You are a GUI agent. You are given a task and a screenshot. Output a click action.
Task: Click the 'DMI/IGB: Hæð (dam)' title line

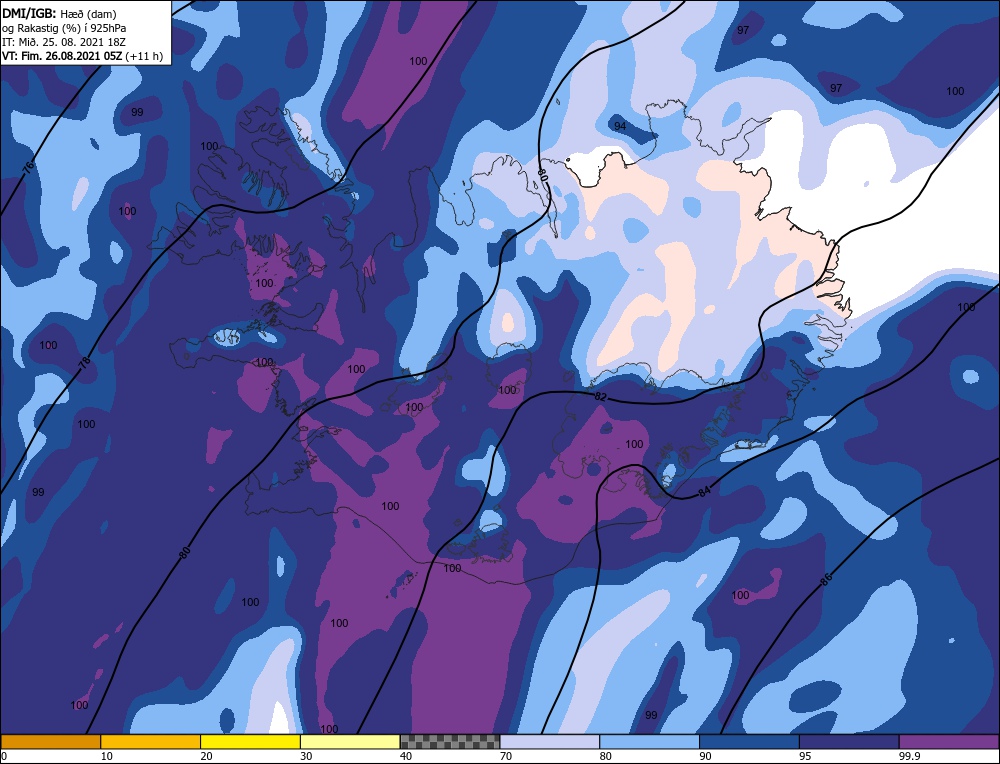coord(59,13)
